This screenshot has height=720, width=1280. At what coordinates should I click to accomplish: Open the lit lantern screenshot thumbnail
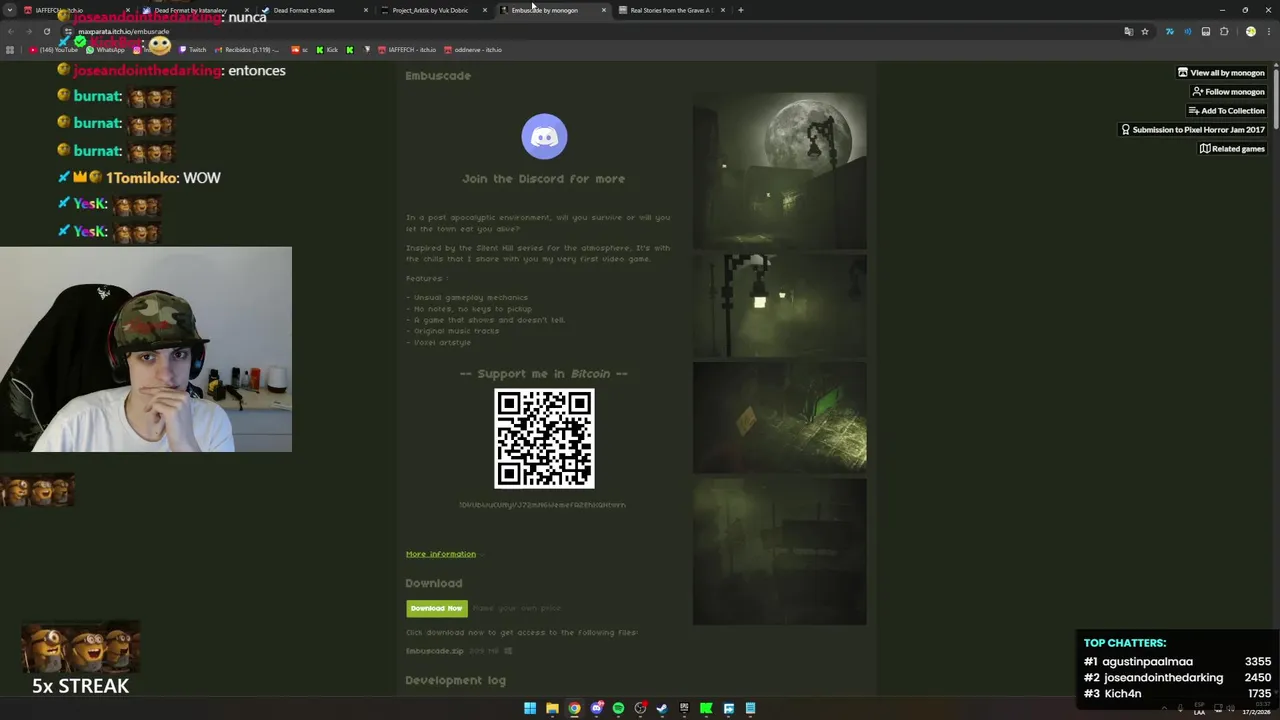tap(779, 305)
